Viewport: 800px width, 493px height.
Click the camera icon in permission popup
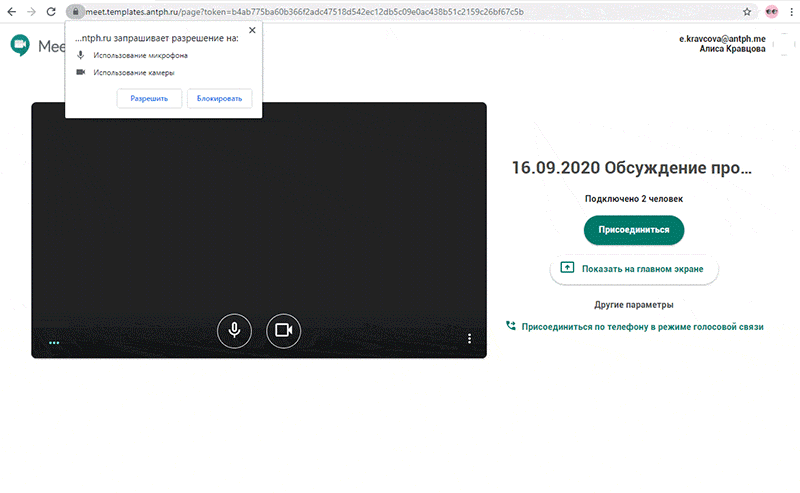(x=81, y=72)
